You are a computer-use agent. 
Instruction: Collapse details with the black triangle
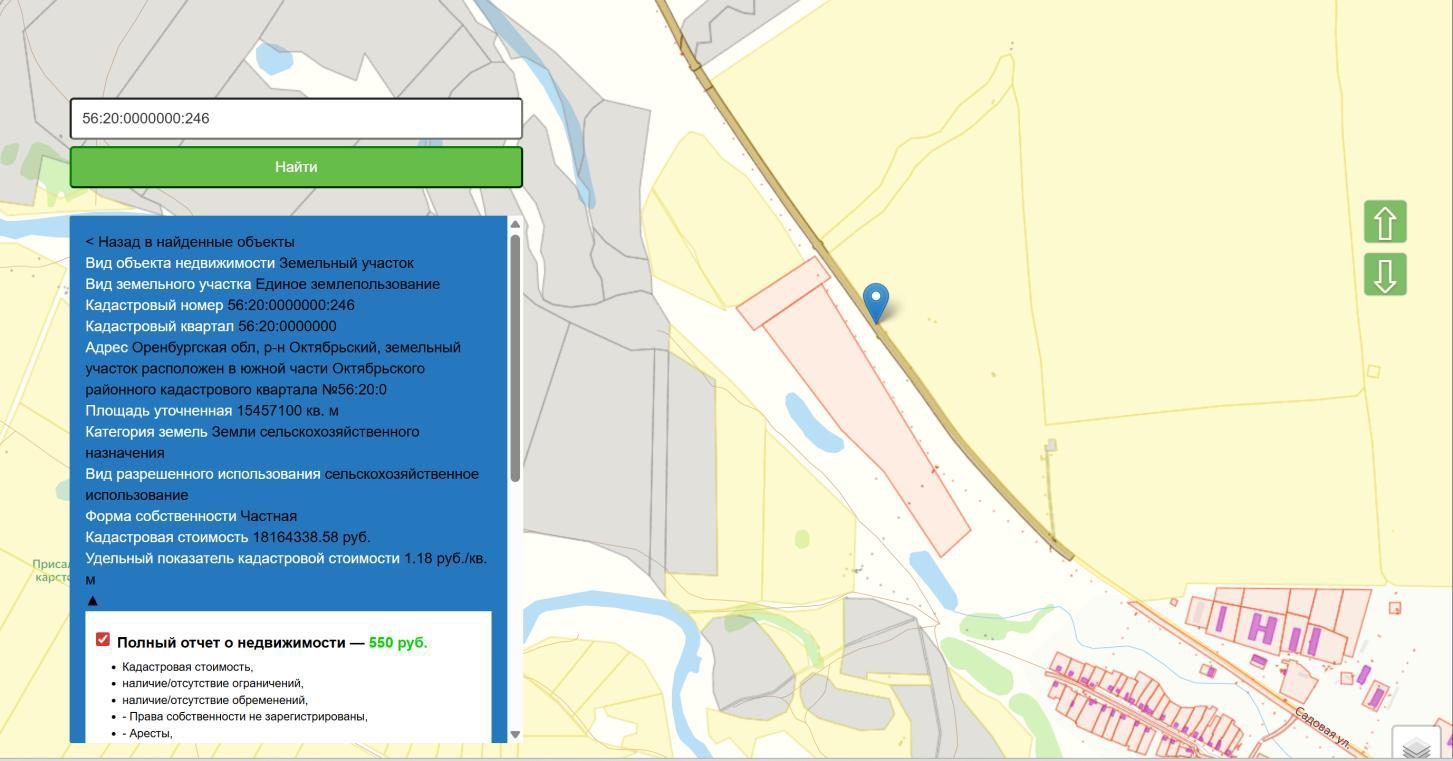(x=93, y=601)
